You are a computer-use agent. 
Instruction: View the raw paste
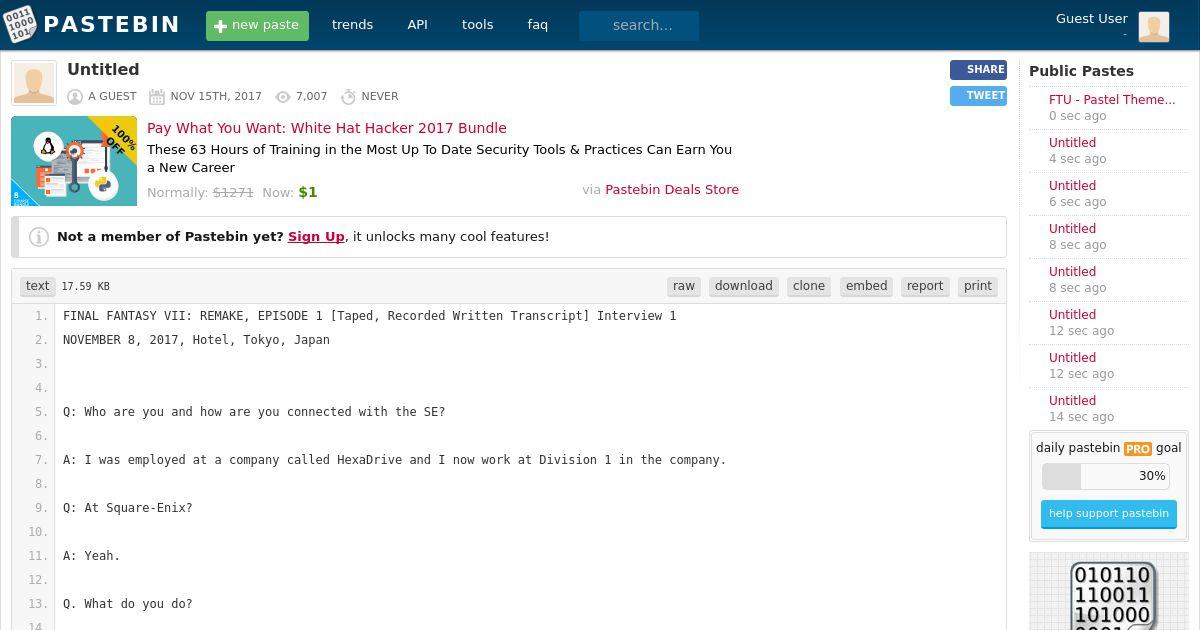(684, 286)
